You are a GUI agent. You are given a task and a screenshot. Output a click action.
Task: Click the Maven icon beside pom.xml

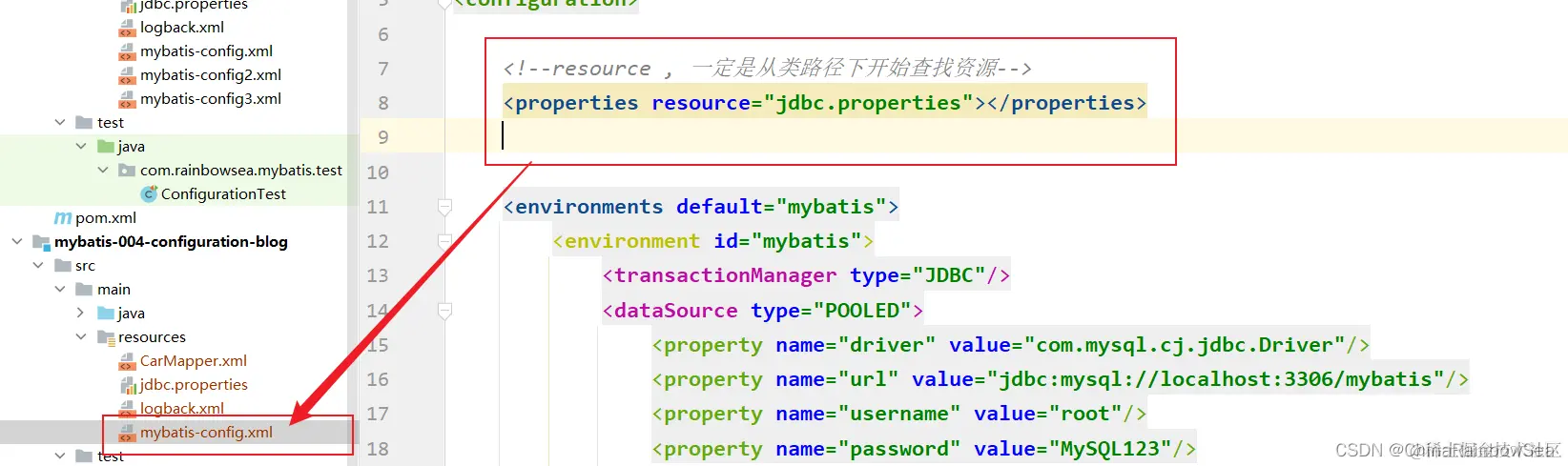63,218
